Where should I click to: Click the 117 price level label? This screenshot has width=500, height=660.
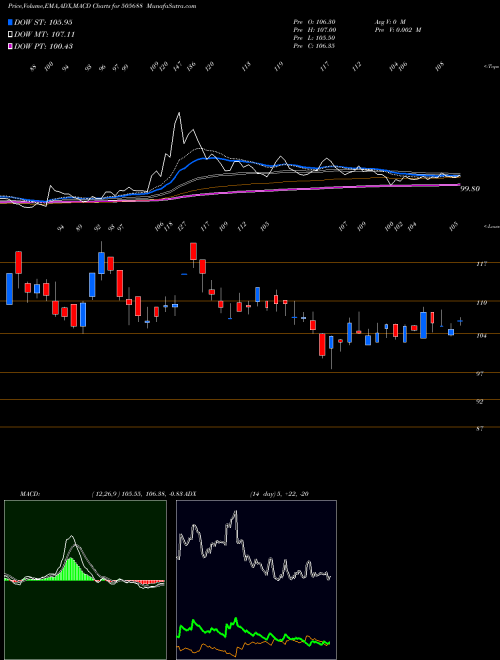482,264
